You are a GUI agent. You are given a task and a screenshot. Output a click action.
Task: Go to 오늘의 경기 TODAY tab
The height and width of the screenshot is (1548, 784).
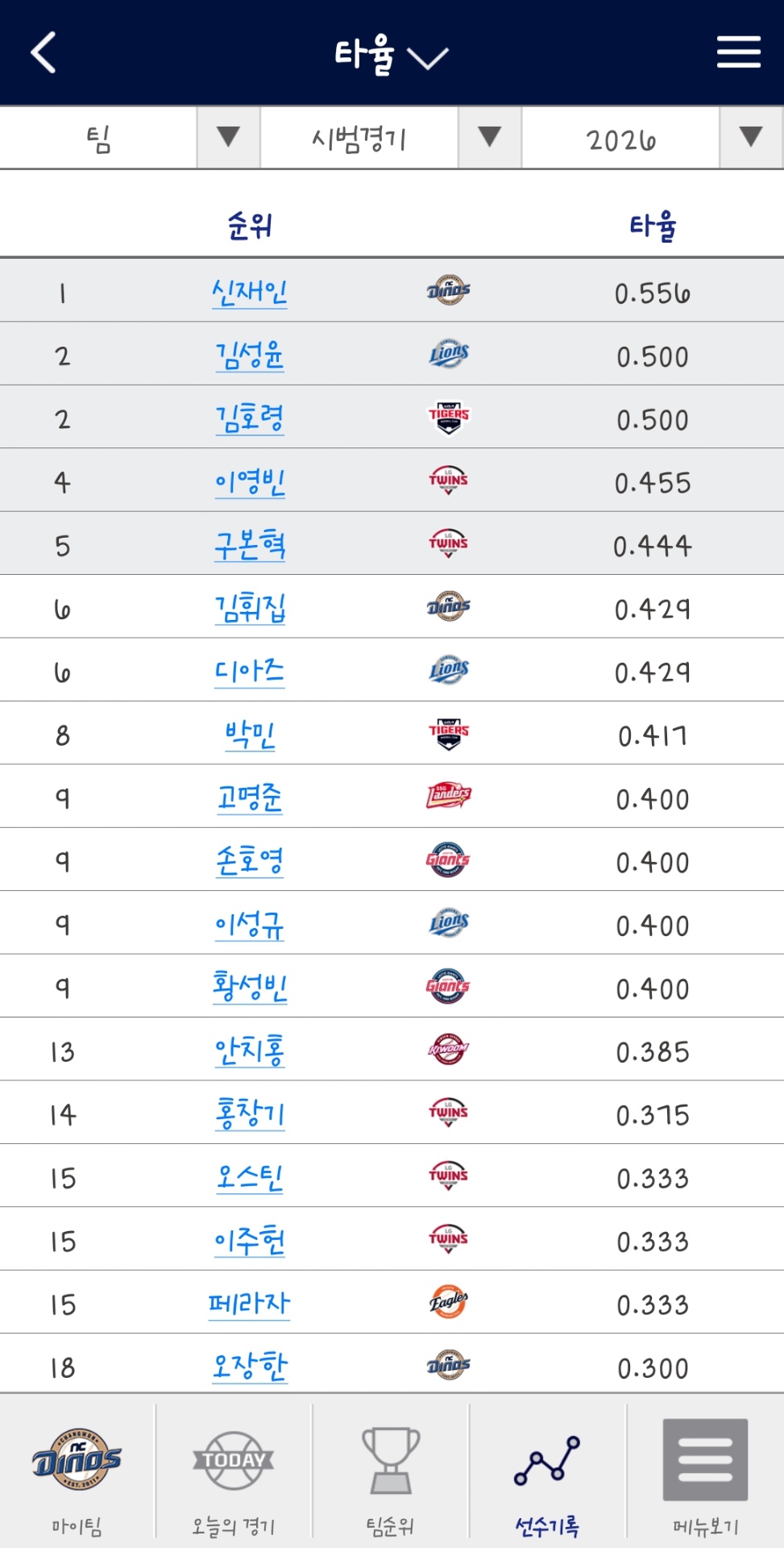point(234,1474)
